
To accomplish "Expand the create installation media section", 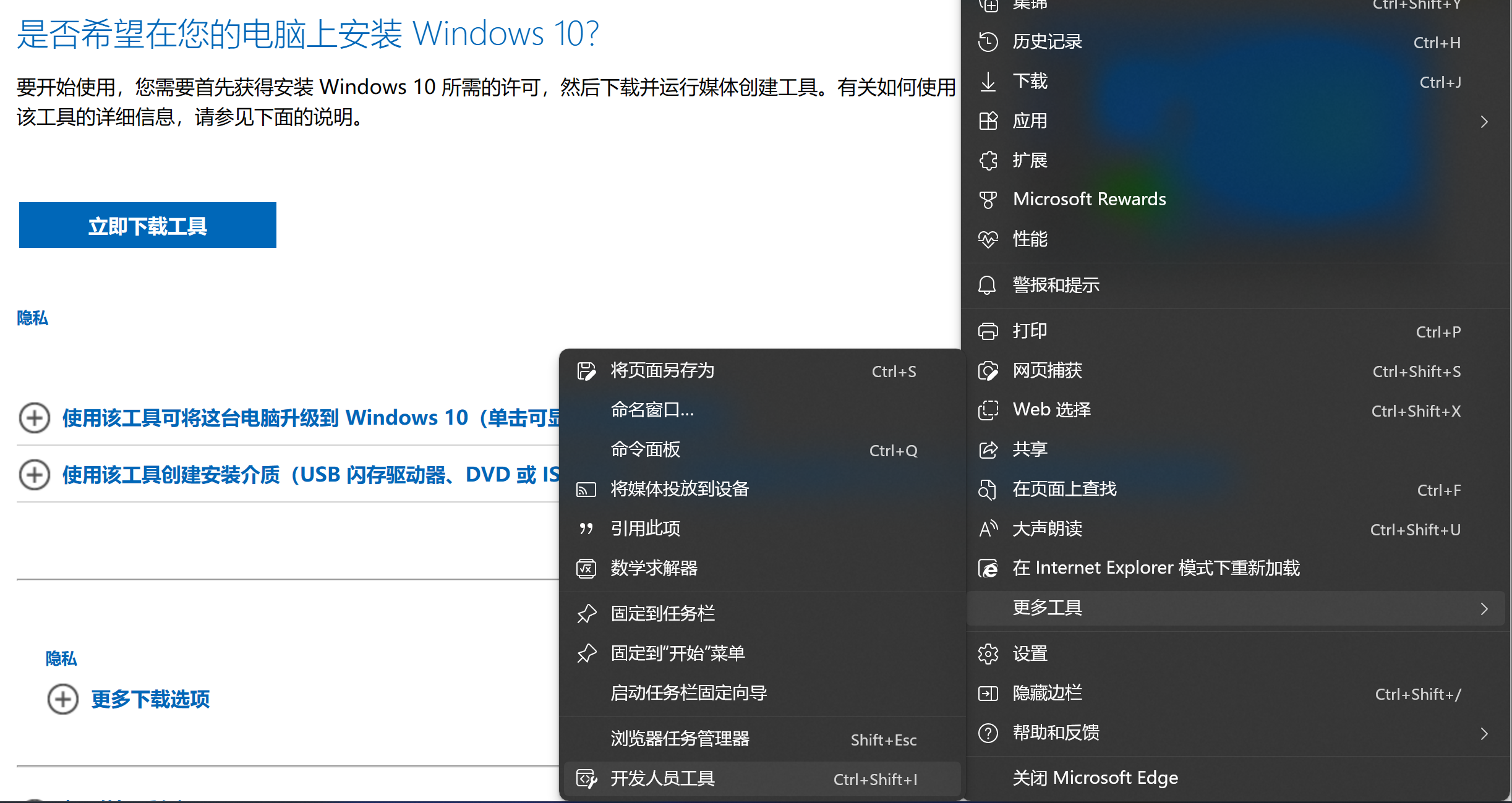I will [35, 475].
